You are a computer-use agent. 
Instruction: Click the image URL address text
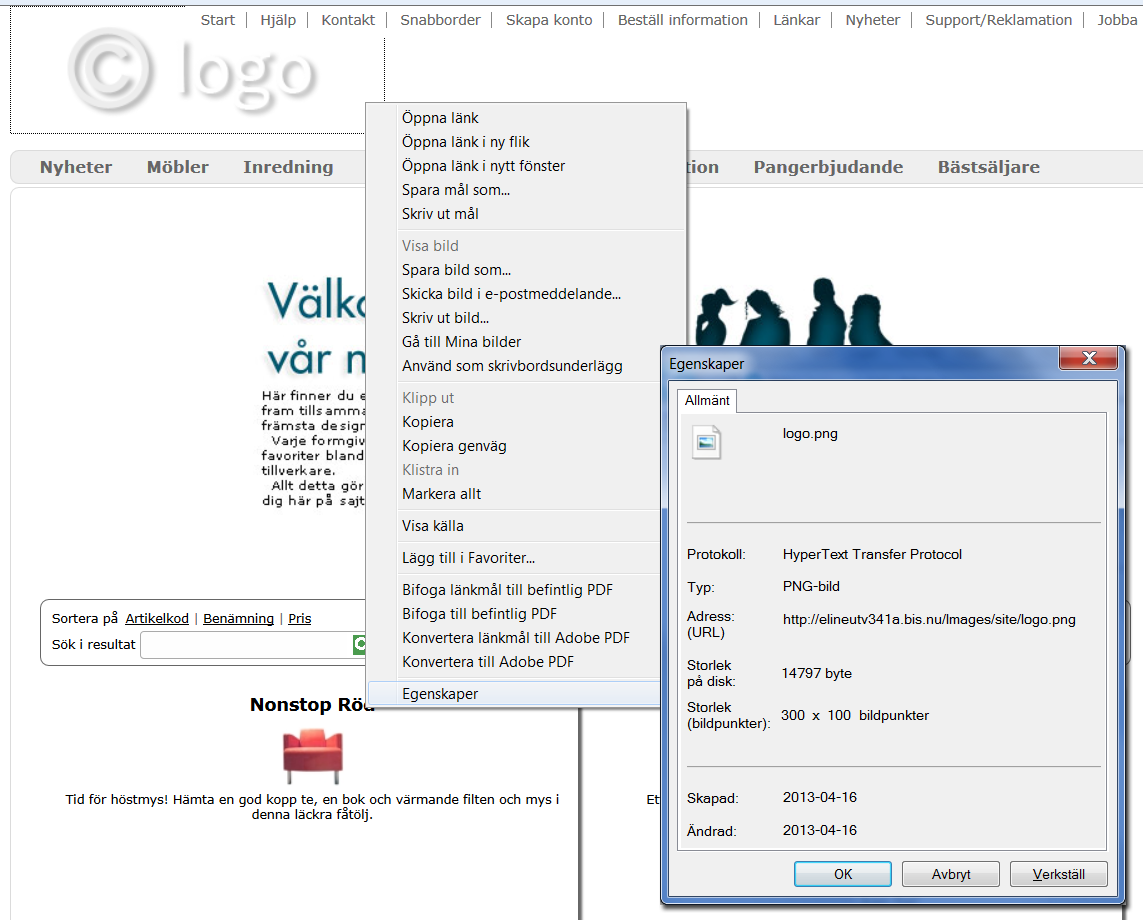[929, 620]
